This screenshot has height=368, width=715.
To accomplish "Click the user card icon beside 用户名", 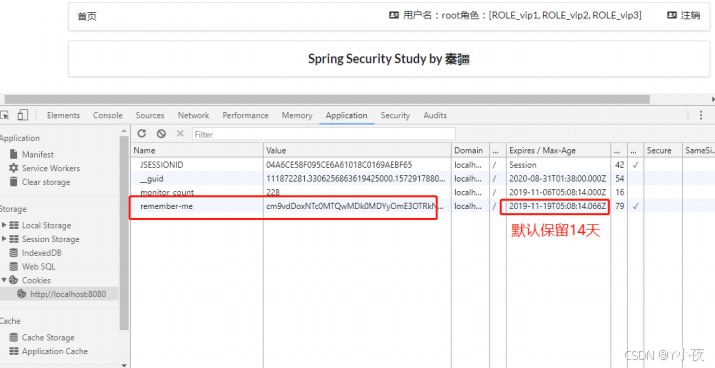I will point(394,15).
